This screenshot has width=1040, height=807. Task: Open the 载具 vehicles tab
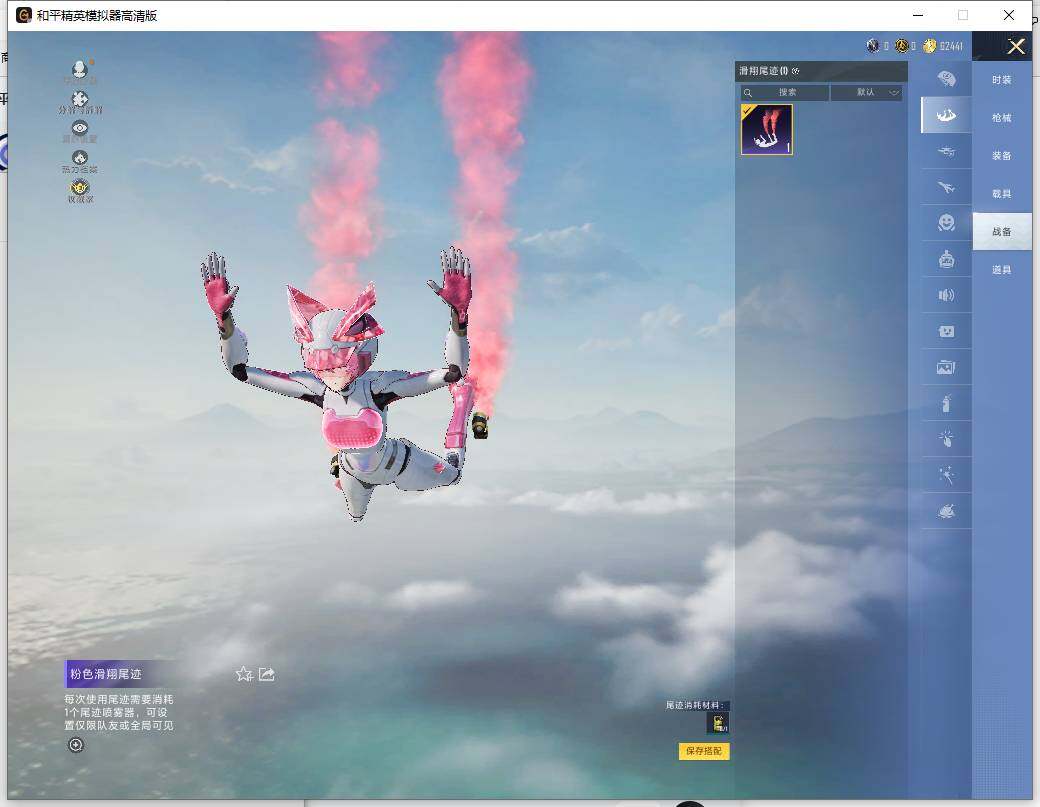(x=1001, y=194)
